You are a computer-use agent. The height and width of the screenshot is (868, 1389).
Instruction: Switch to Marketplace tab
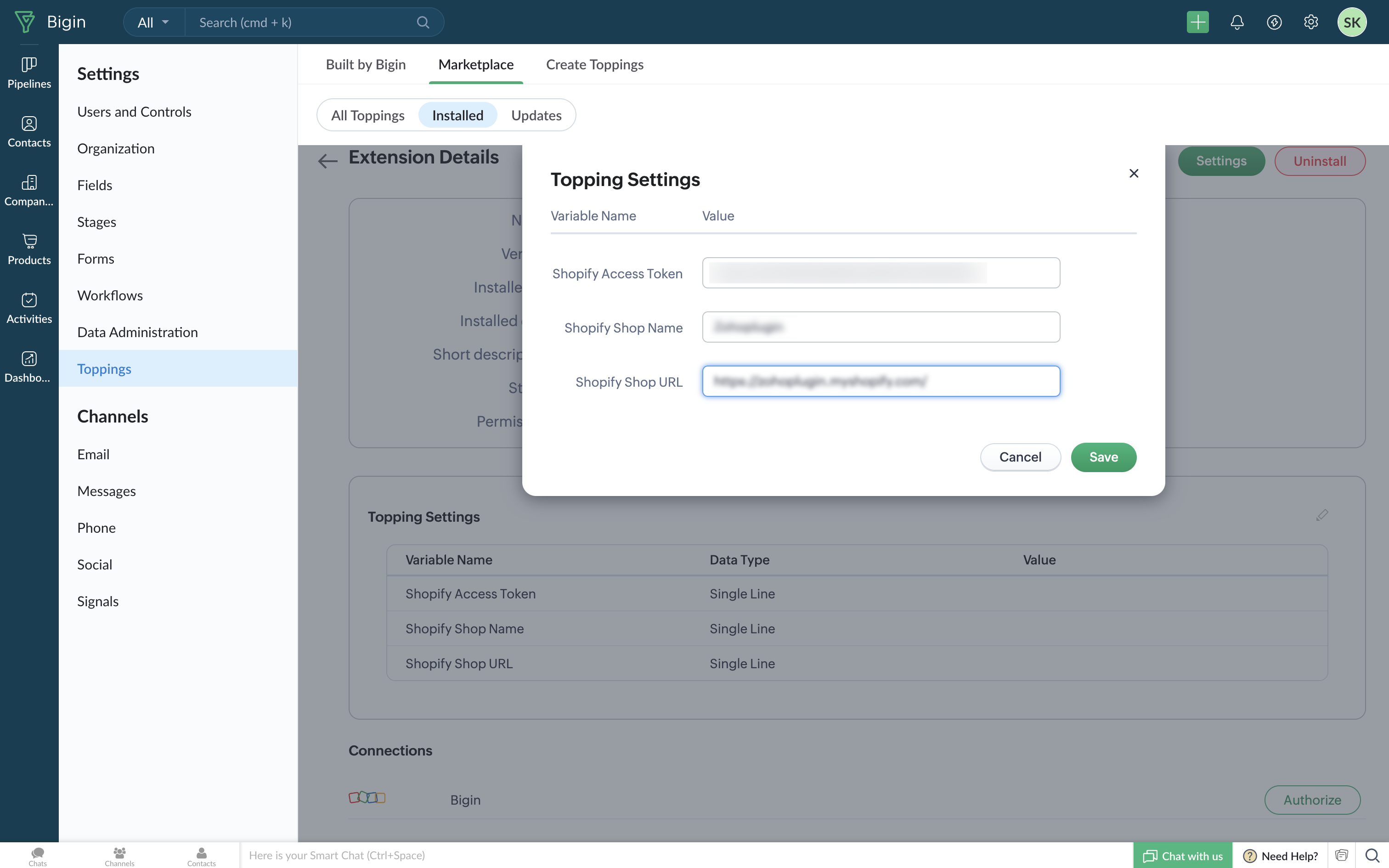click(476, 64)
